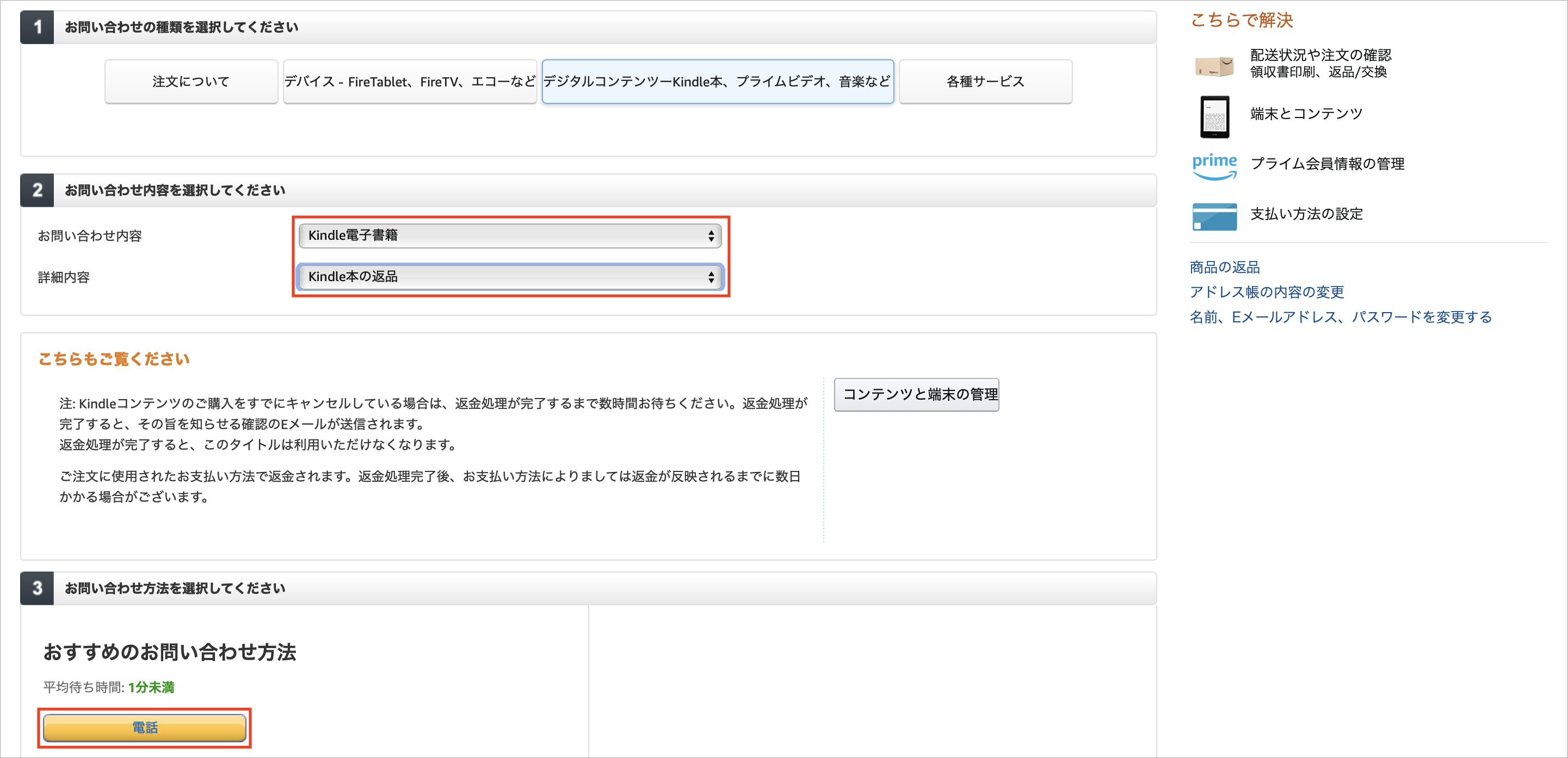Click the yellow 電話 button
Image resolution: width=1568 pixels, height=758 pixels.
click(x=144, y=728)
